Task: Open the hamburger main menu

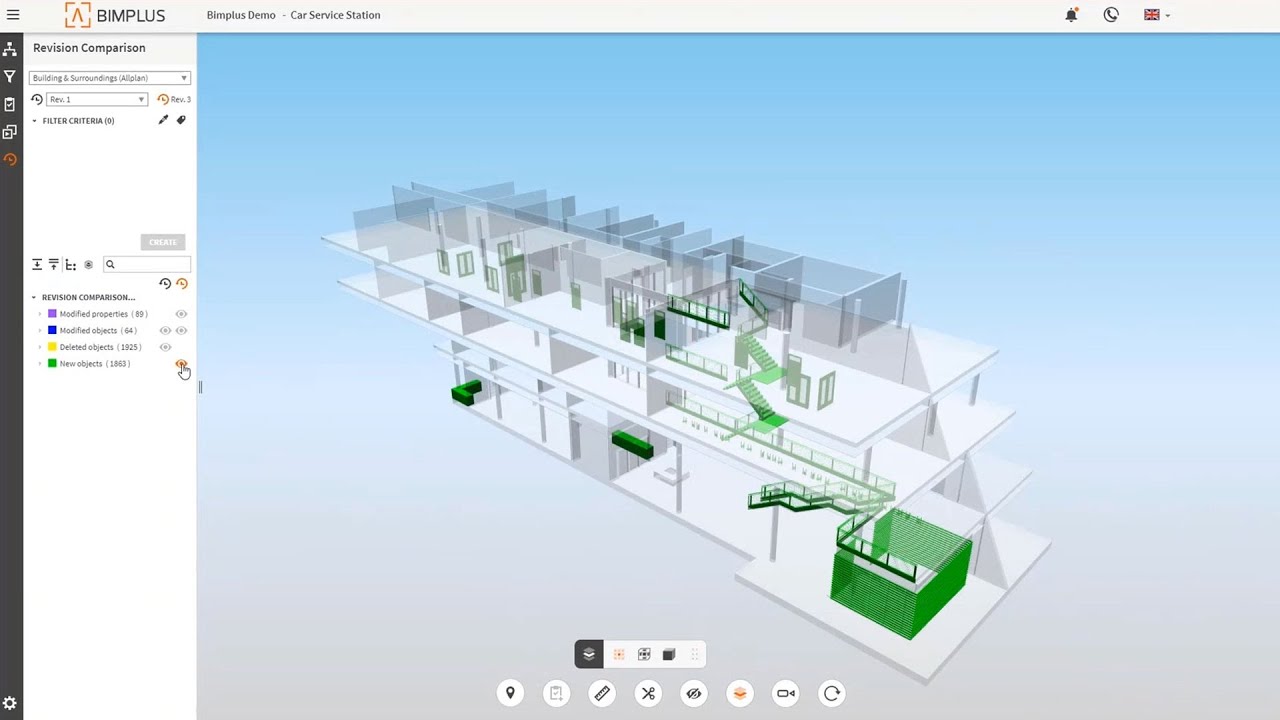Action: coord(13,15)
